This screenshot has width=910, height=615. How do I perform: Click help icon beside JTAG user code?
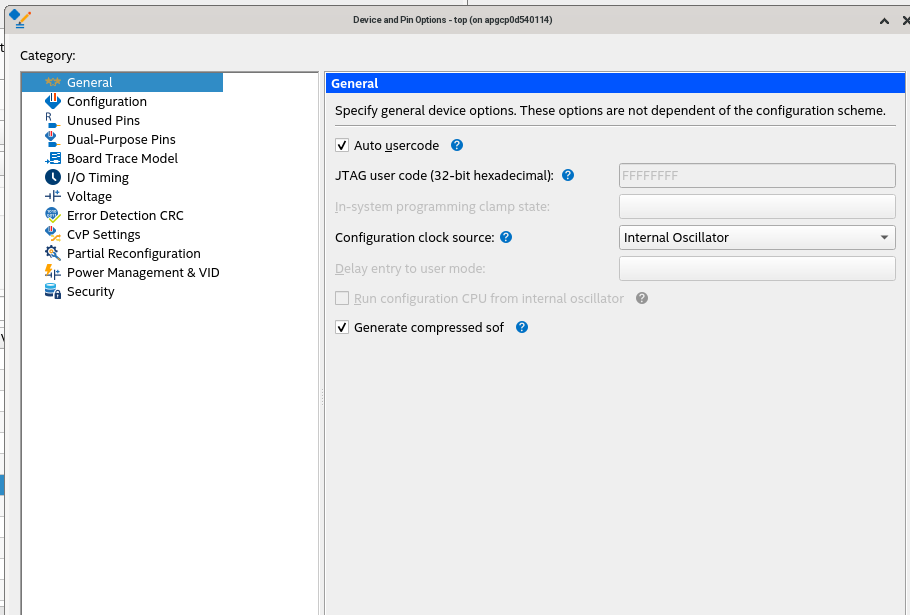(568, 175)
